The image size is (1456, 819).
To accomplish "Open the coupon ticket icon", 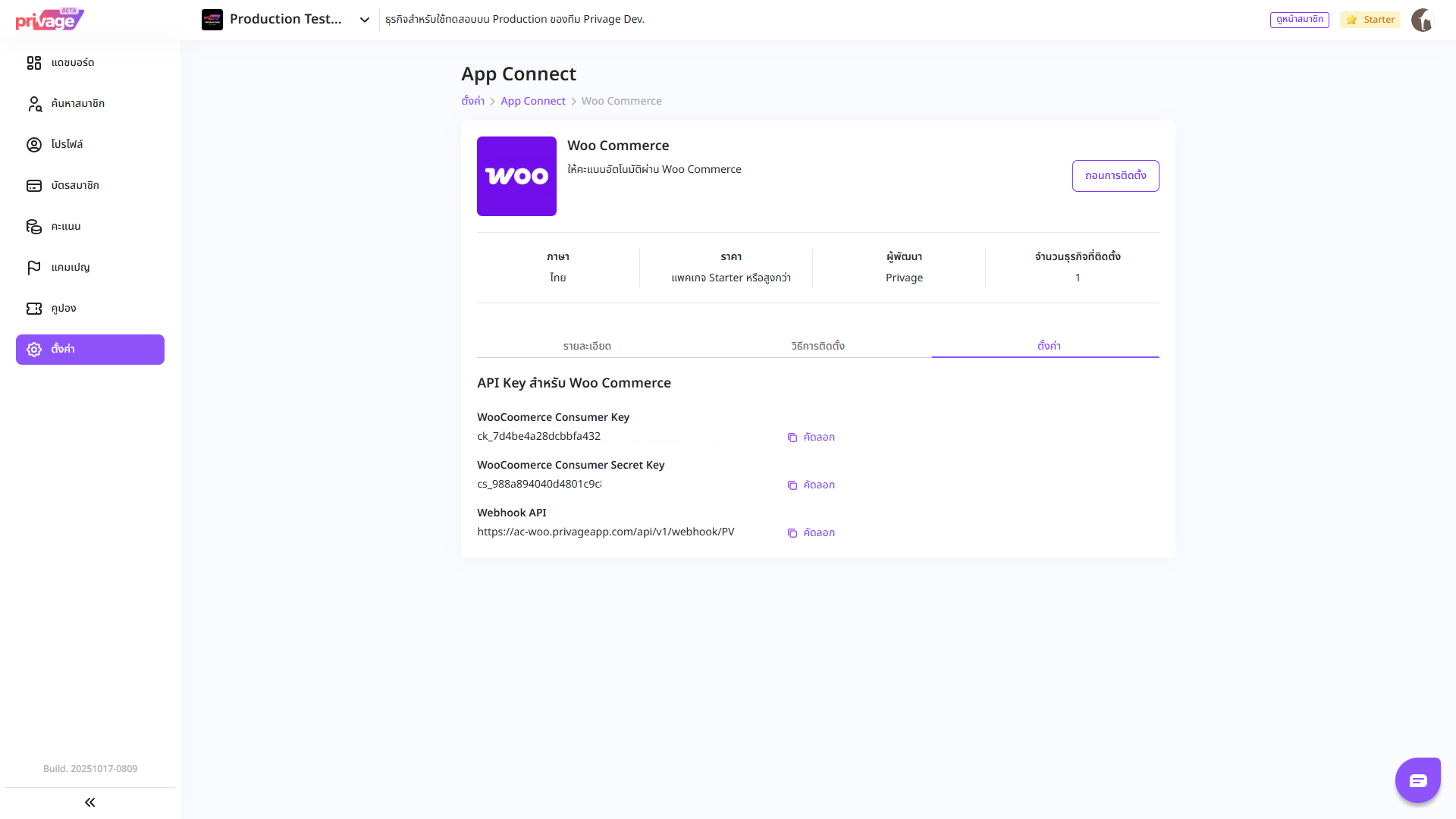I will point(34,309).
